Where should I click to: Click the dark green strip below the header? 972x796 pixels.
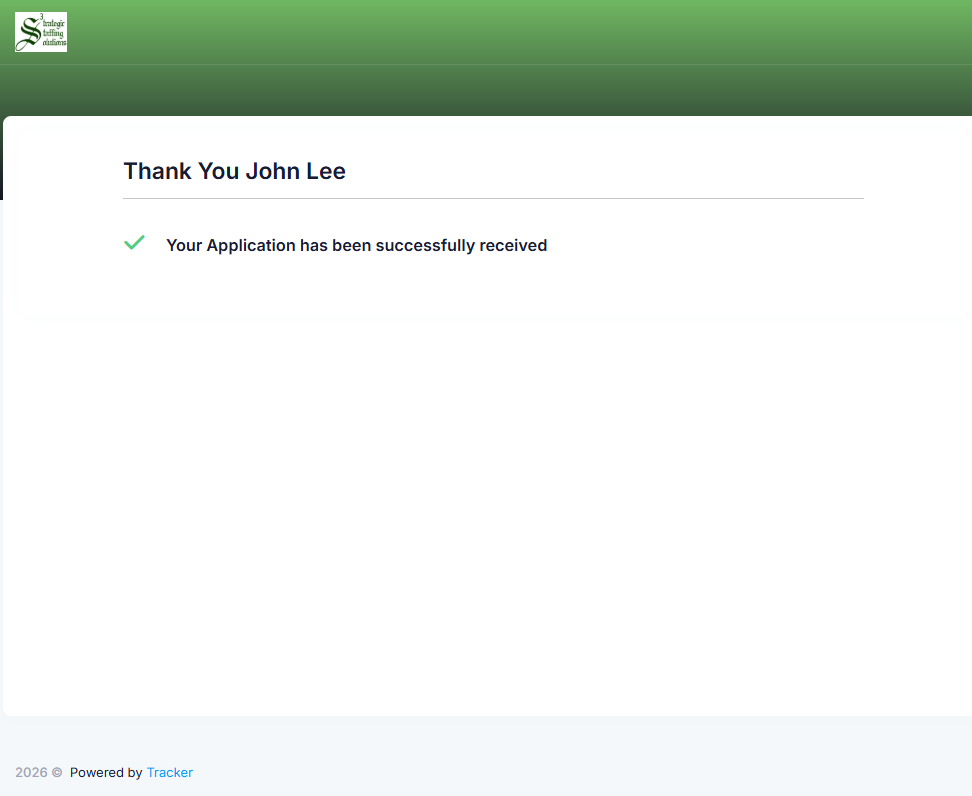(x=500, y=90)
